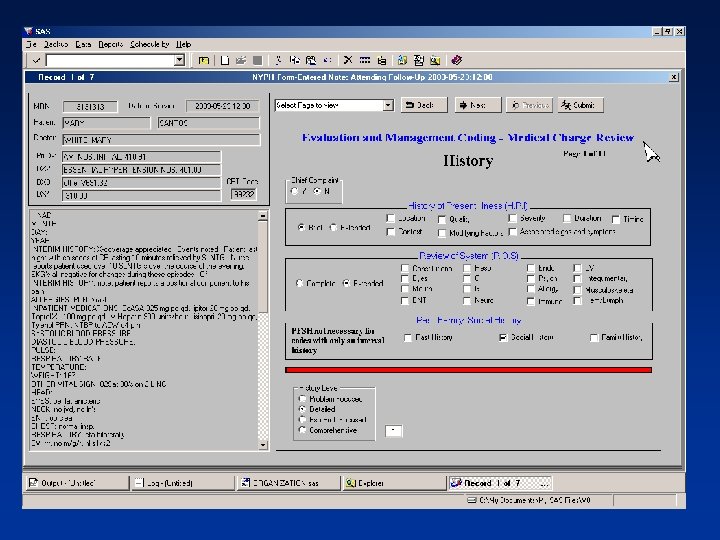Click the SAS help book icon
Screen dimensions: 720x540
click(456, 60)
